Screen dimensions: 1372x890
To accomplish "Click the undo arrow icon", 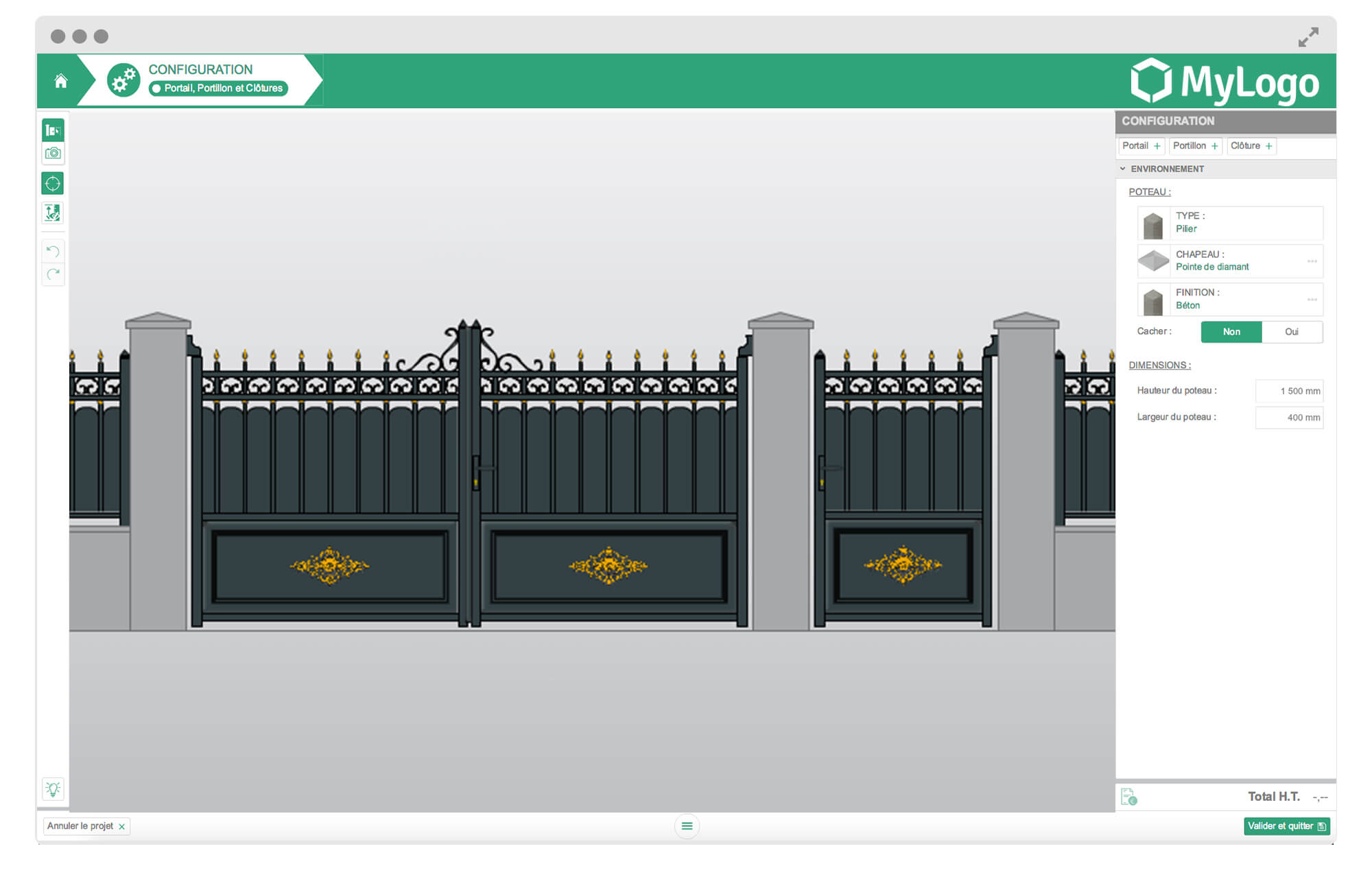I will coord(53,251).
